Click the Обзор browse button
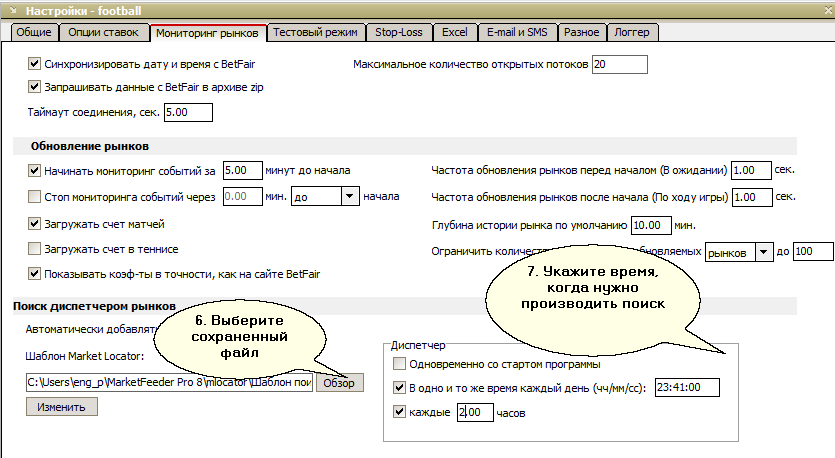 tap(339, 383)
